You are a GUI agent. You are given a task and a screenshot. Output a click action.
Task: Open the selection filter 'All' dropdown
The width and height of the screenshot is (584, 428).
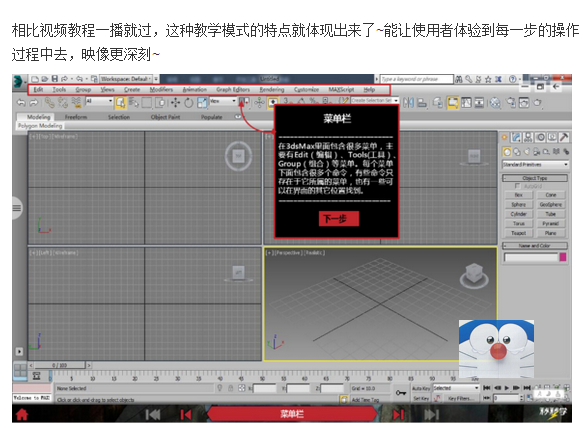tap(99, 101)
